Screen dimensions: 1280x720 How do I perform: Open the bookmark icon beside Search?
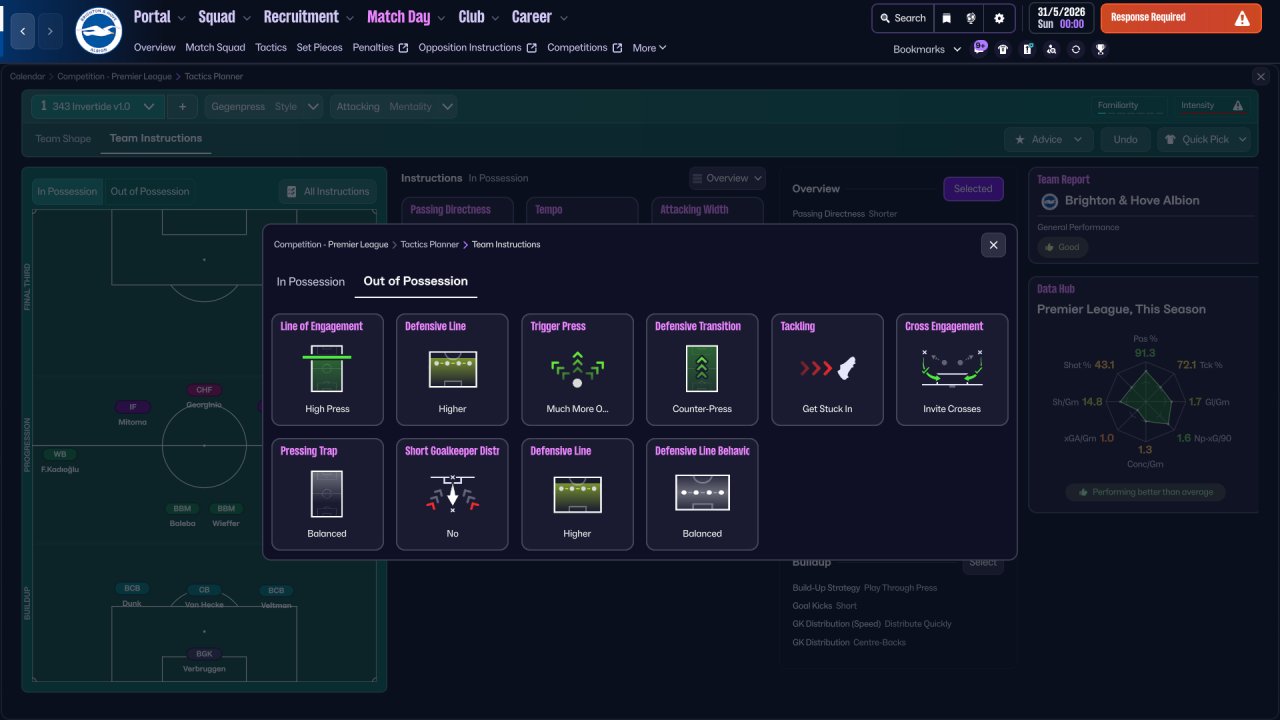click(x=946, y=18)
